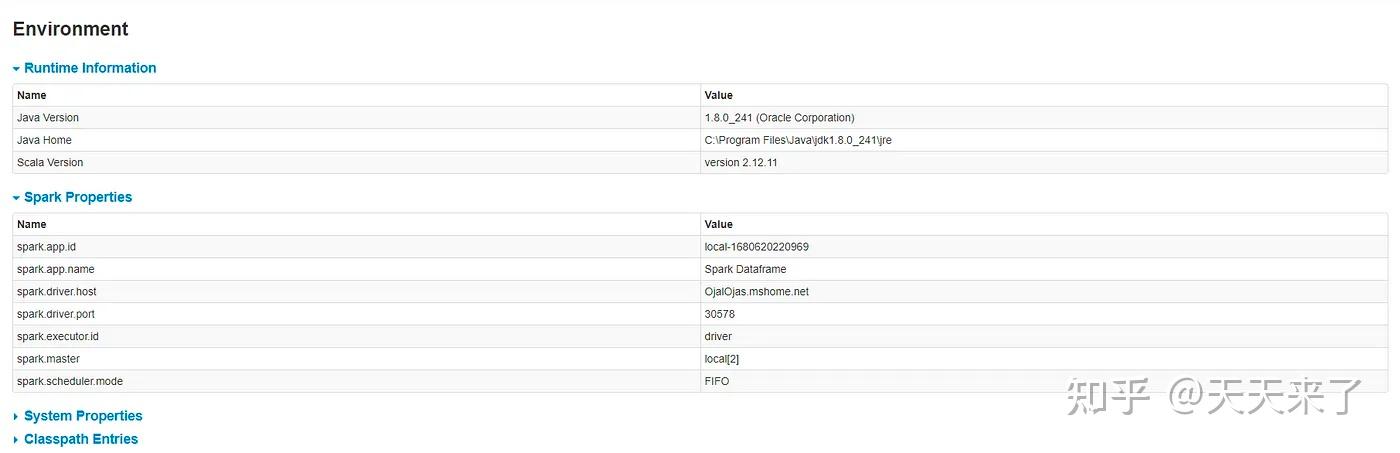This screenshot has height=453, width=1400.
Task: Collapse the Runtime Information arrow icon
Action: (x=16, y=69)
